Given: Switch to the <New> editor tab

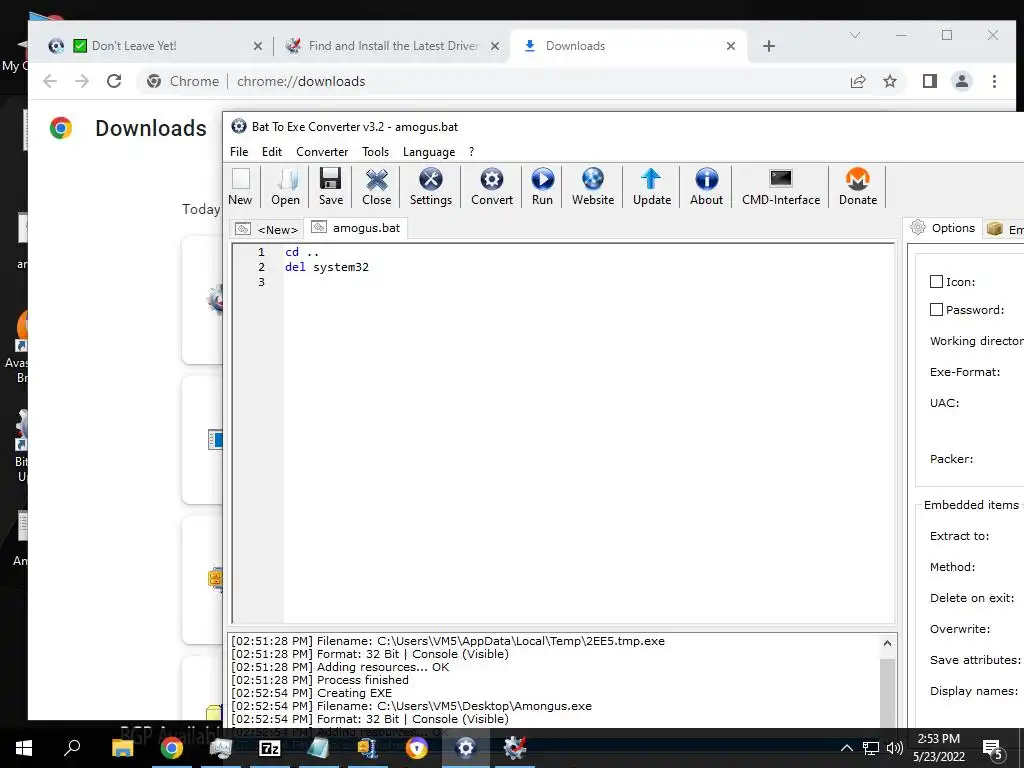Looking at the screenshot, I should [267, 229].
